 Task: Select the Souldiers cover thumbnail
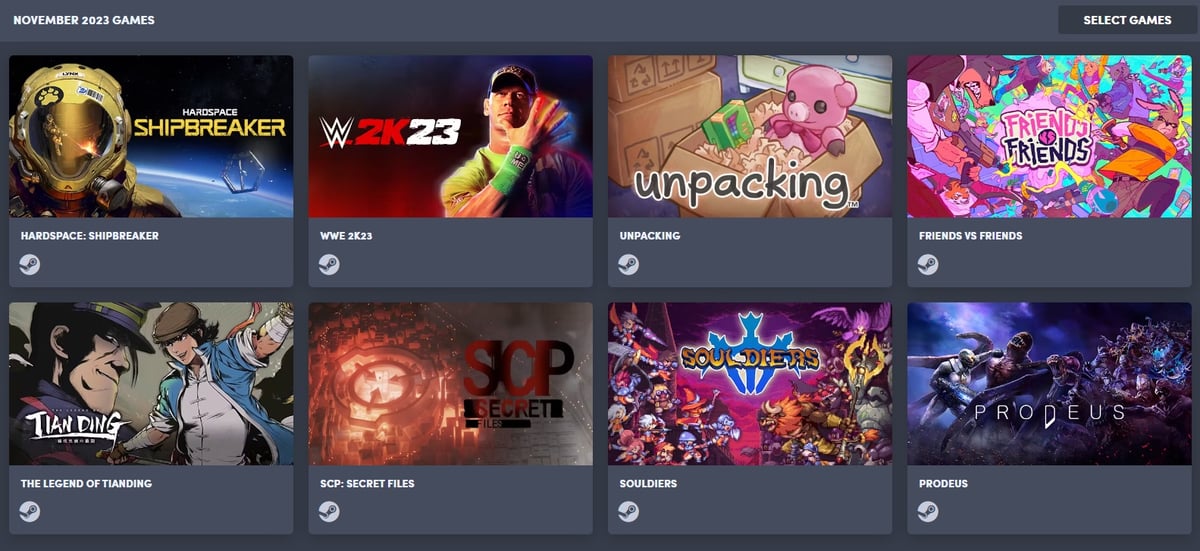click(750, 383)
